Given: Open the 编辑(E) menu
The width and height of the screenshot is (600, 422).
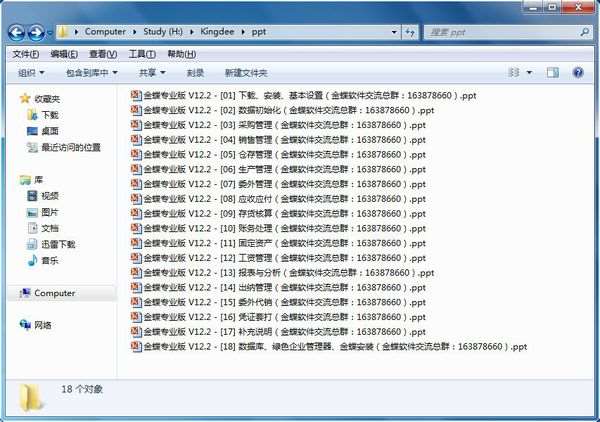Looking at the screenshot, I should click(64, 54).
